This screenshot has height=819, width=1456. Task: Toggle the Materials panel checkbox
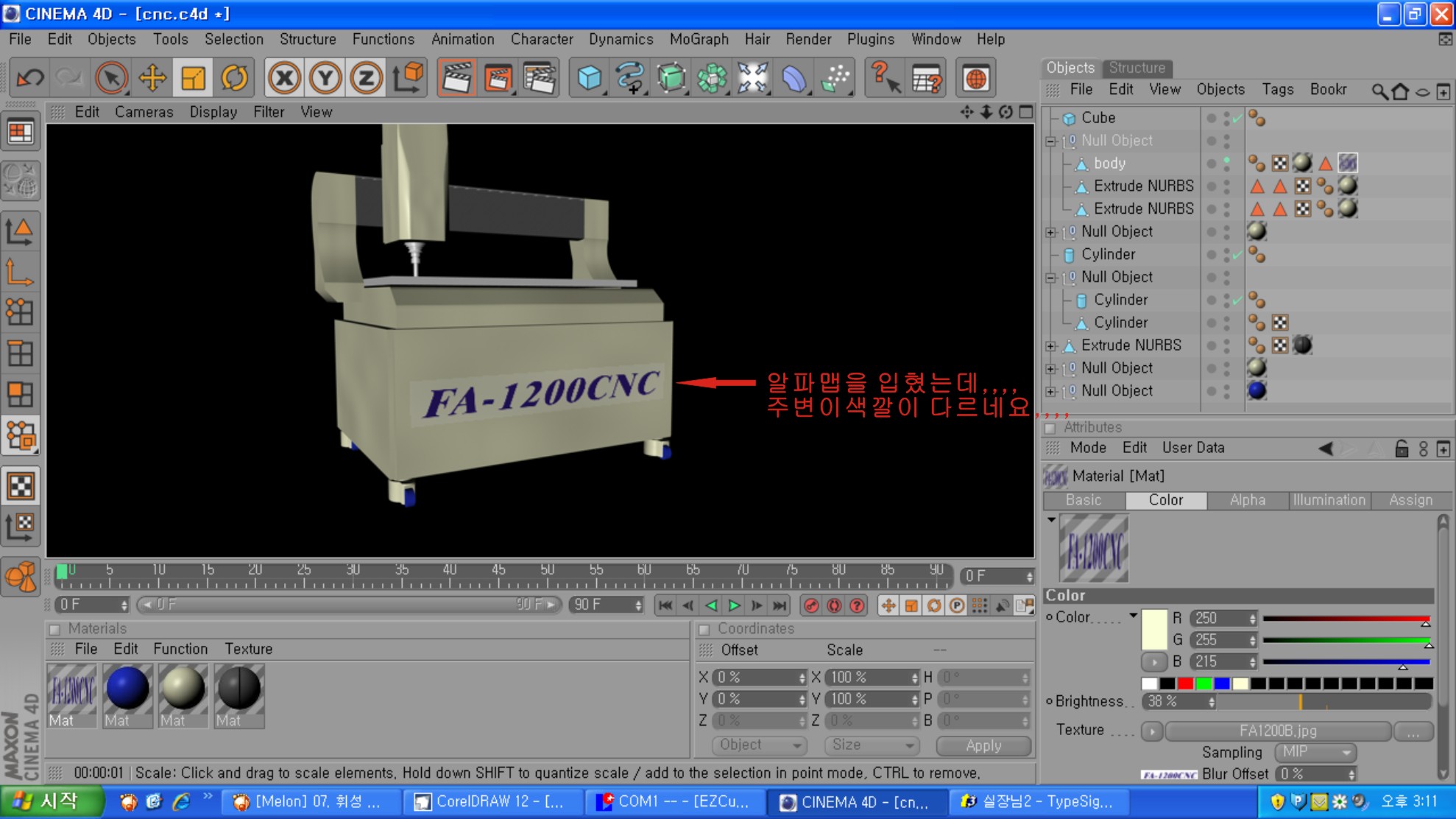click(x=54, y=629)
